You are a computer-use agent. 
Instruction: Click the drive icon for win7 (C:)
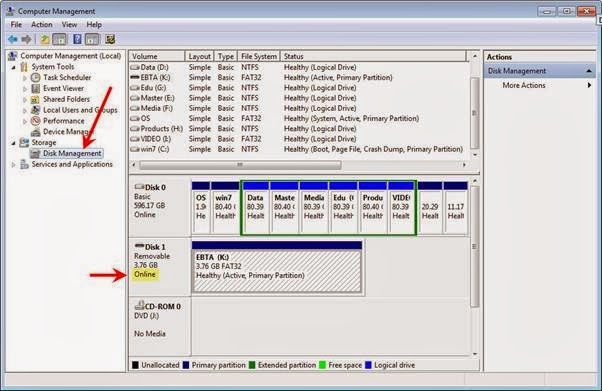(x=135, y=149)
